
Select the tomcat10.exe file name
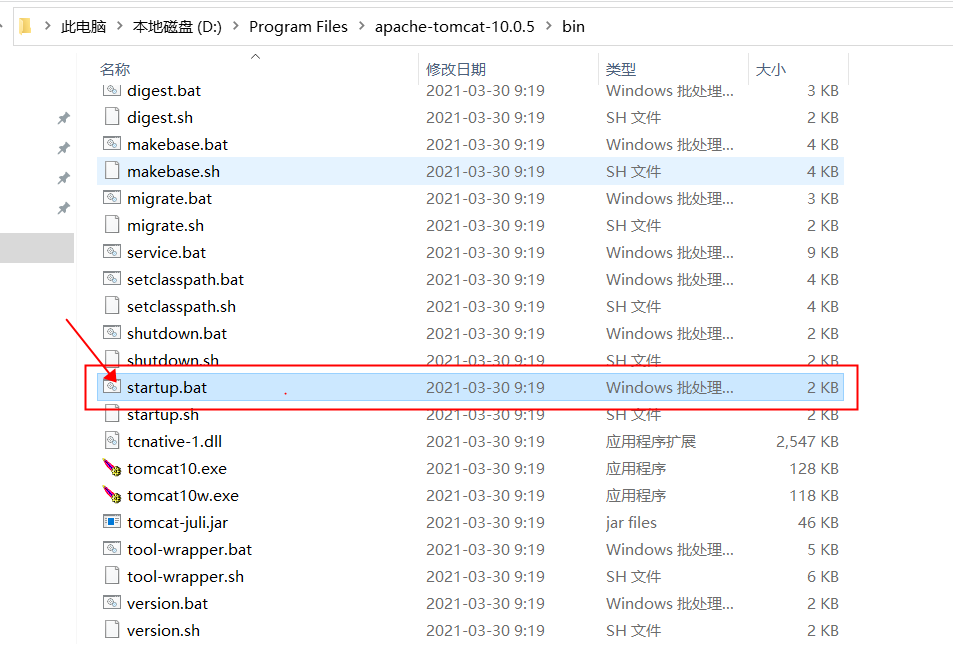177,468
